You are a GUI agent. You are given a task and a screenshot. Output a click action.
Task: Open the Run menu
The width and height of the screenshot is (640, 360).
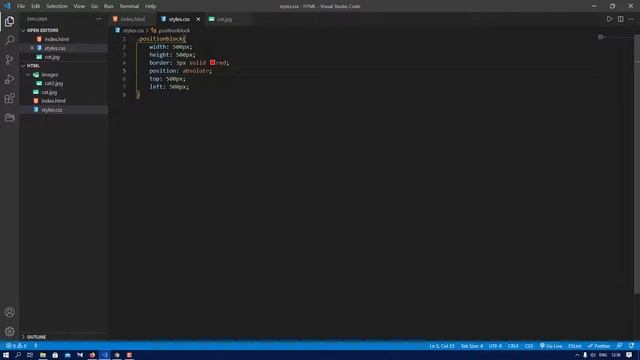click(x=109, y=6)
